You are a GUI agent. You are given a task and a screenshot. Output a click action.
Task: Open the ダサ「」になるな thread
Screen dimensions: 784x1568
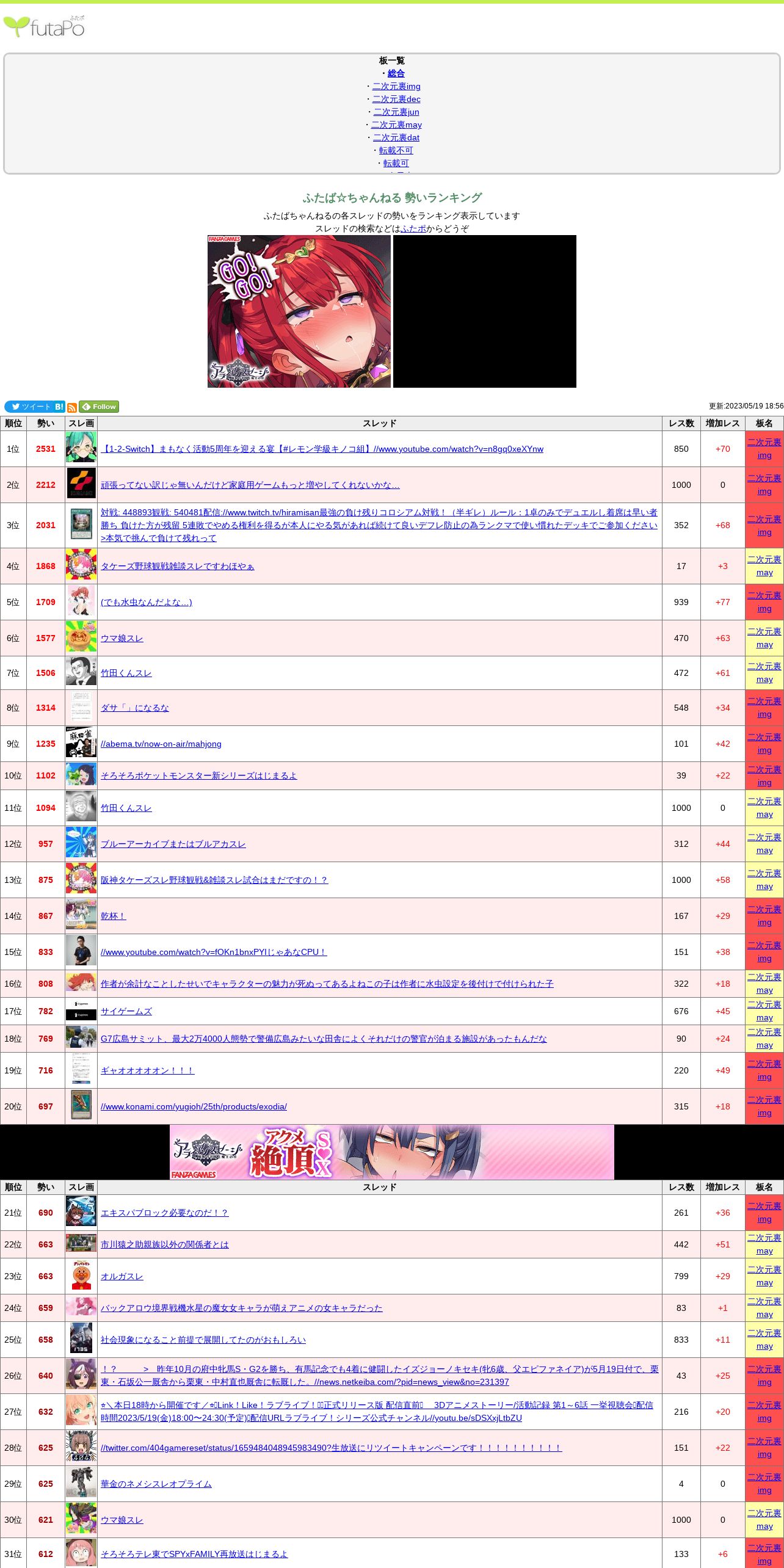[x=135, y=708]
